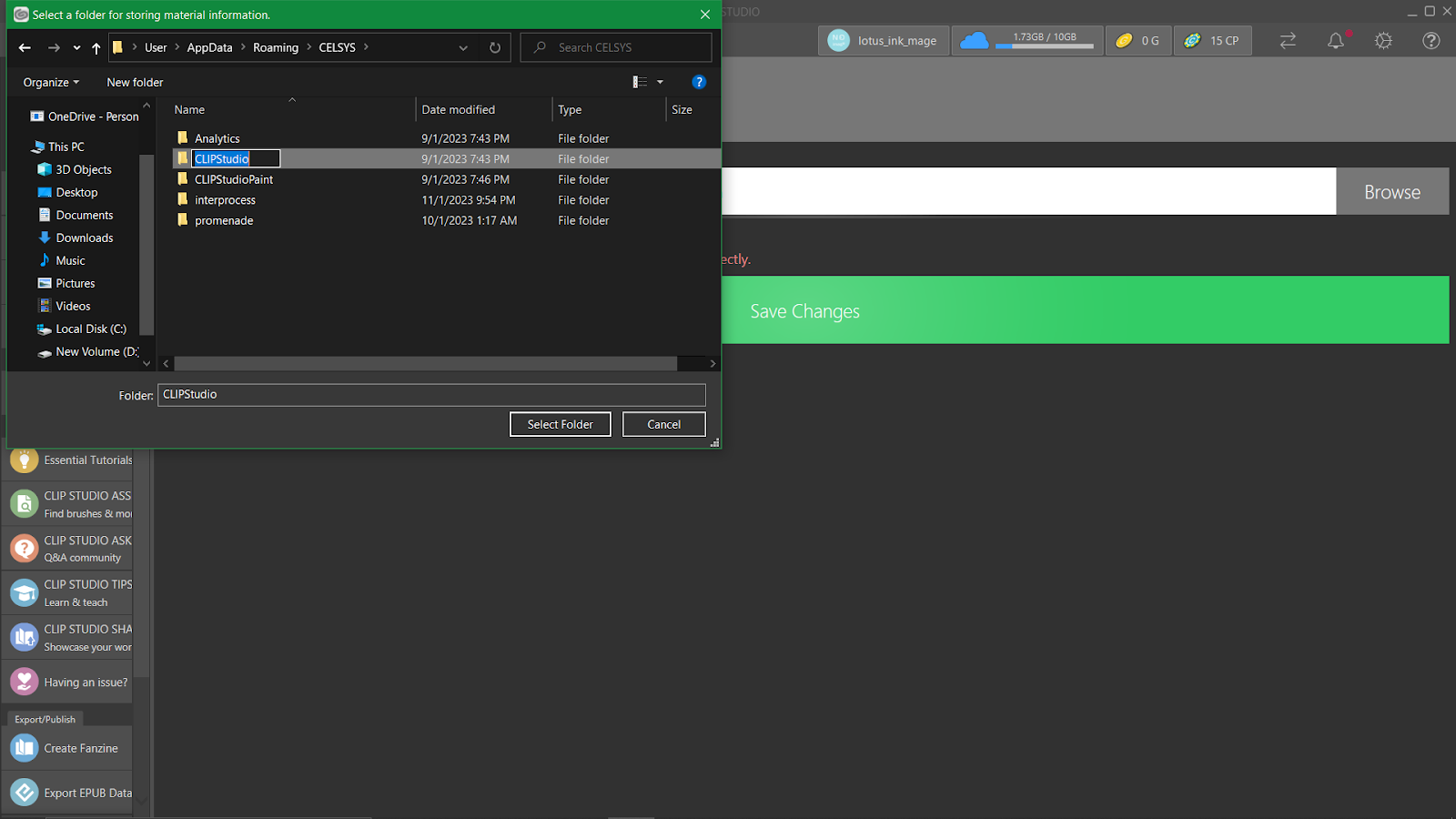Open Export EPUB Data in sidebar

tap(68, 793)
